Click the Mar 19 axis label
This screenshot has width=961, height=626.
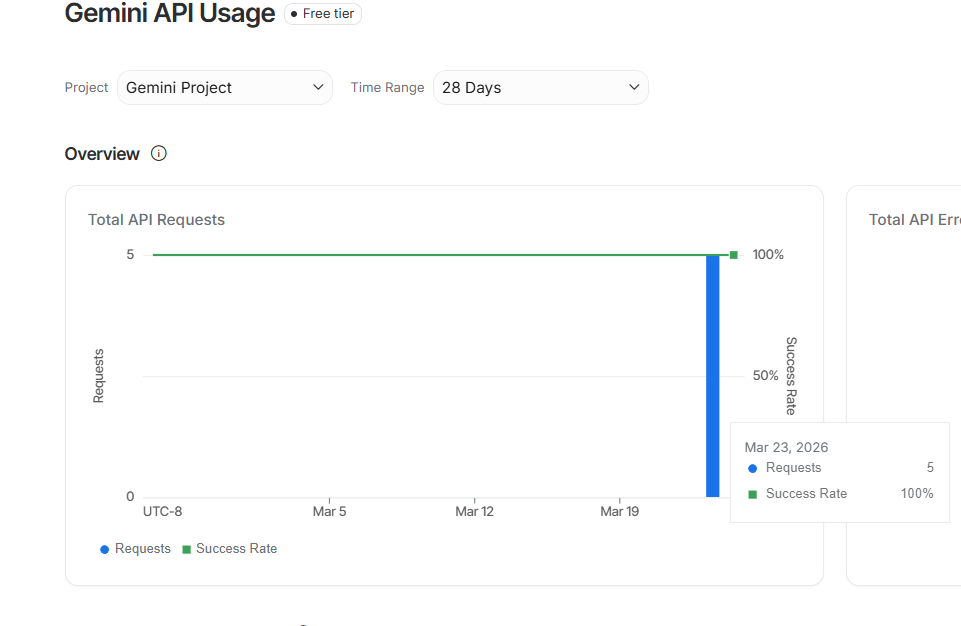pyautogui.click(x=620, y=511)
